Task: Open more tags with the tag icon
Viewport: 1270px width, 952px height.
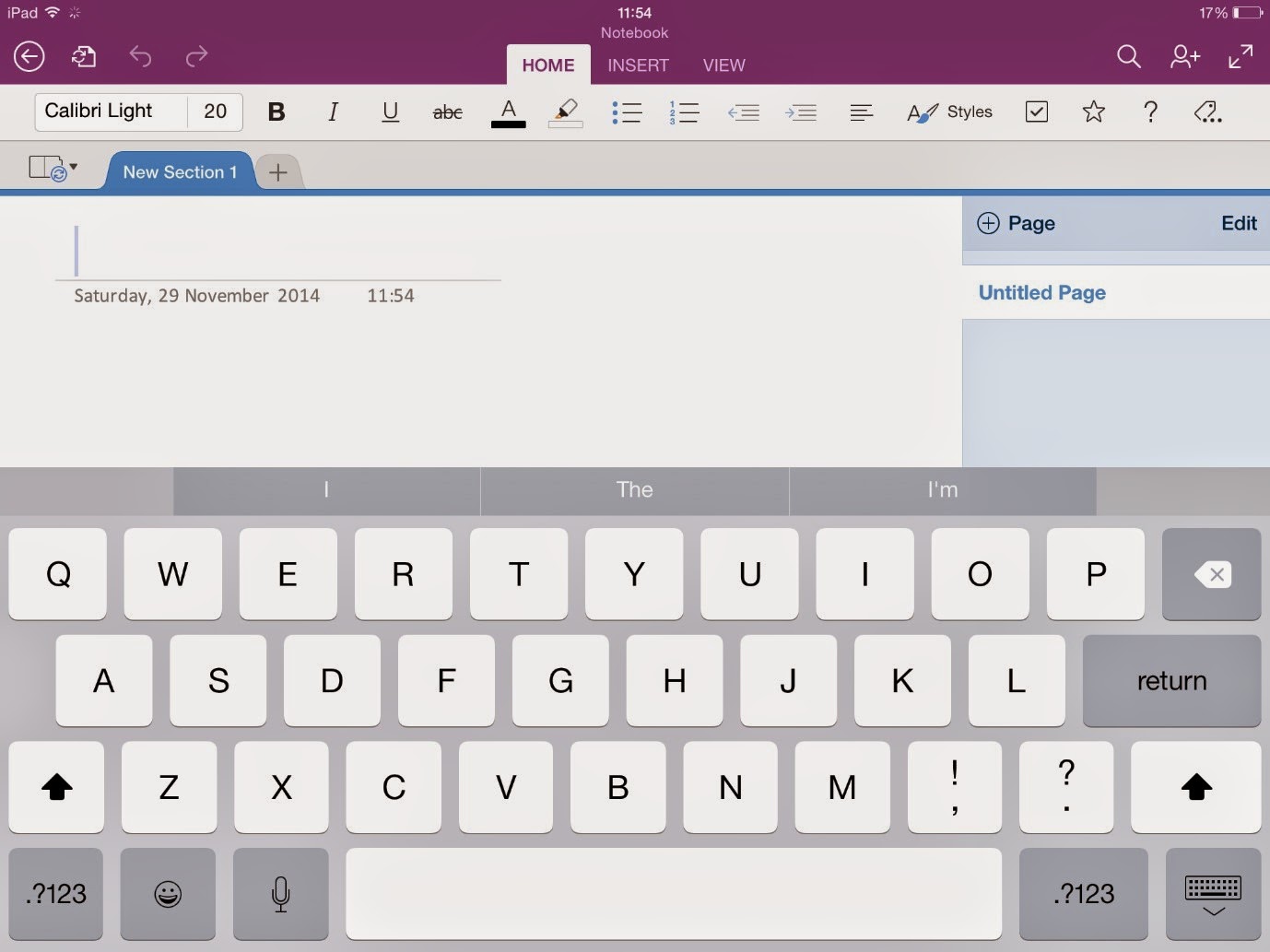Action: (1207, 112)
